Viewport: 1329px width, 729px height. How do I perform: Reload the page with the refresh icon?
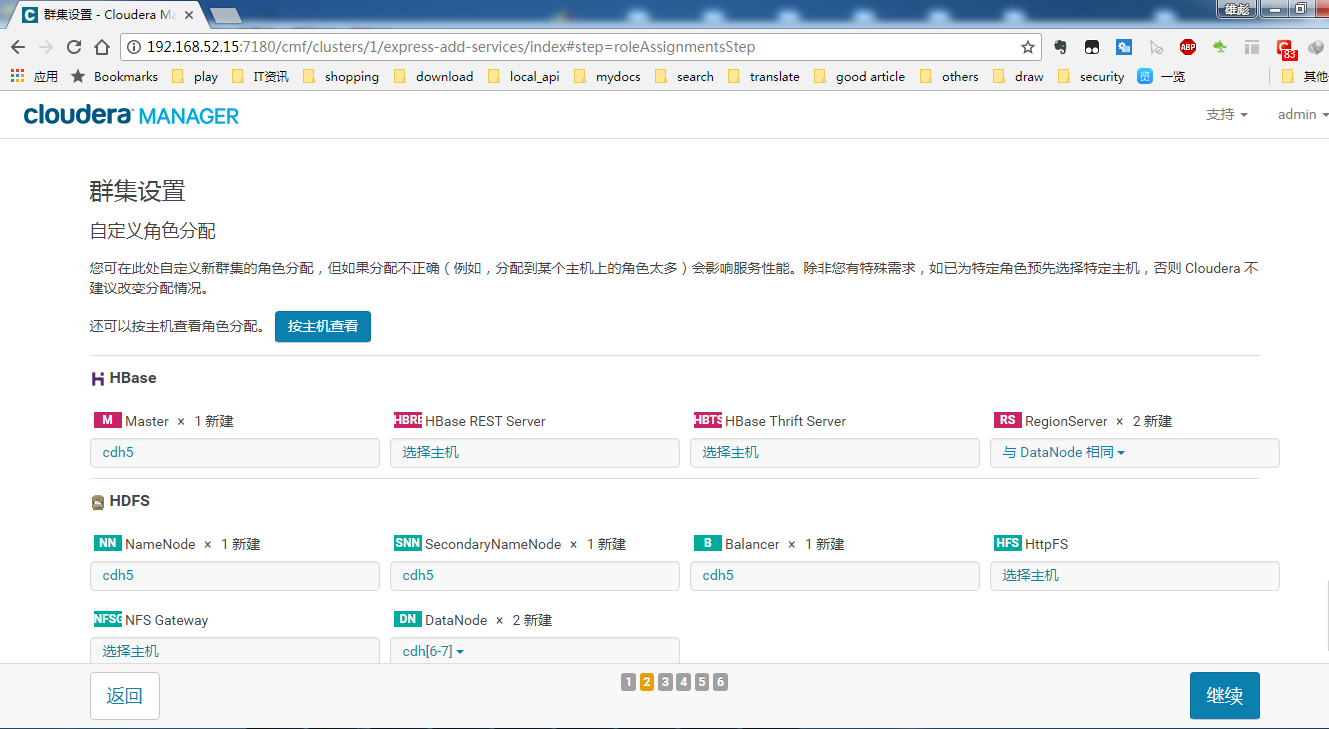point(74,47)
